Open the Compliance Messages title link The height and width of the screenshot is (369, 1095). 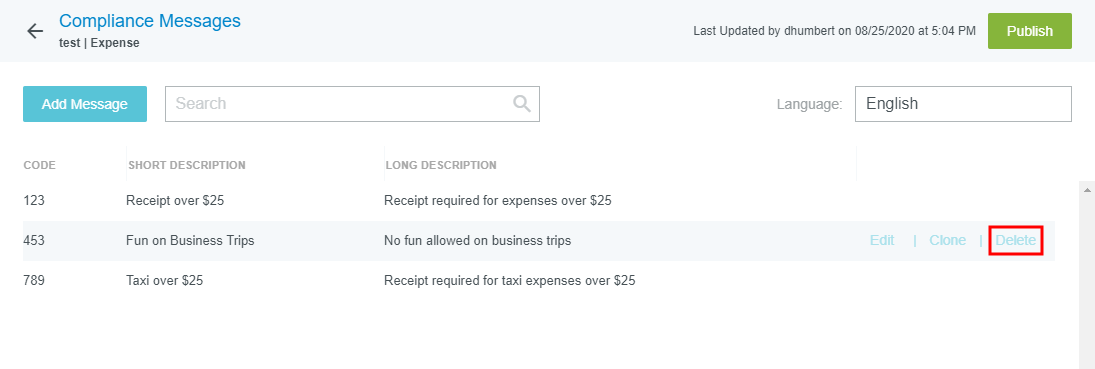(150, 21)
